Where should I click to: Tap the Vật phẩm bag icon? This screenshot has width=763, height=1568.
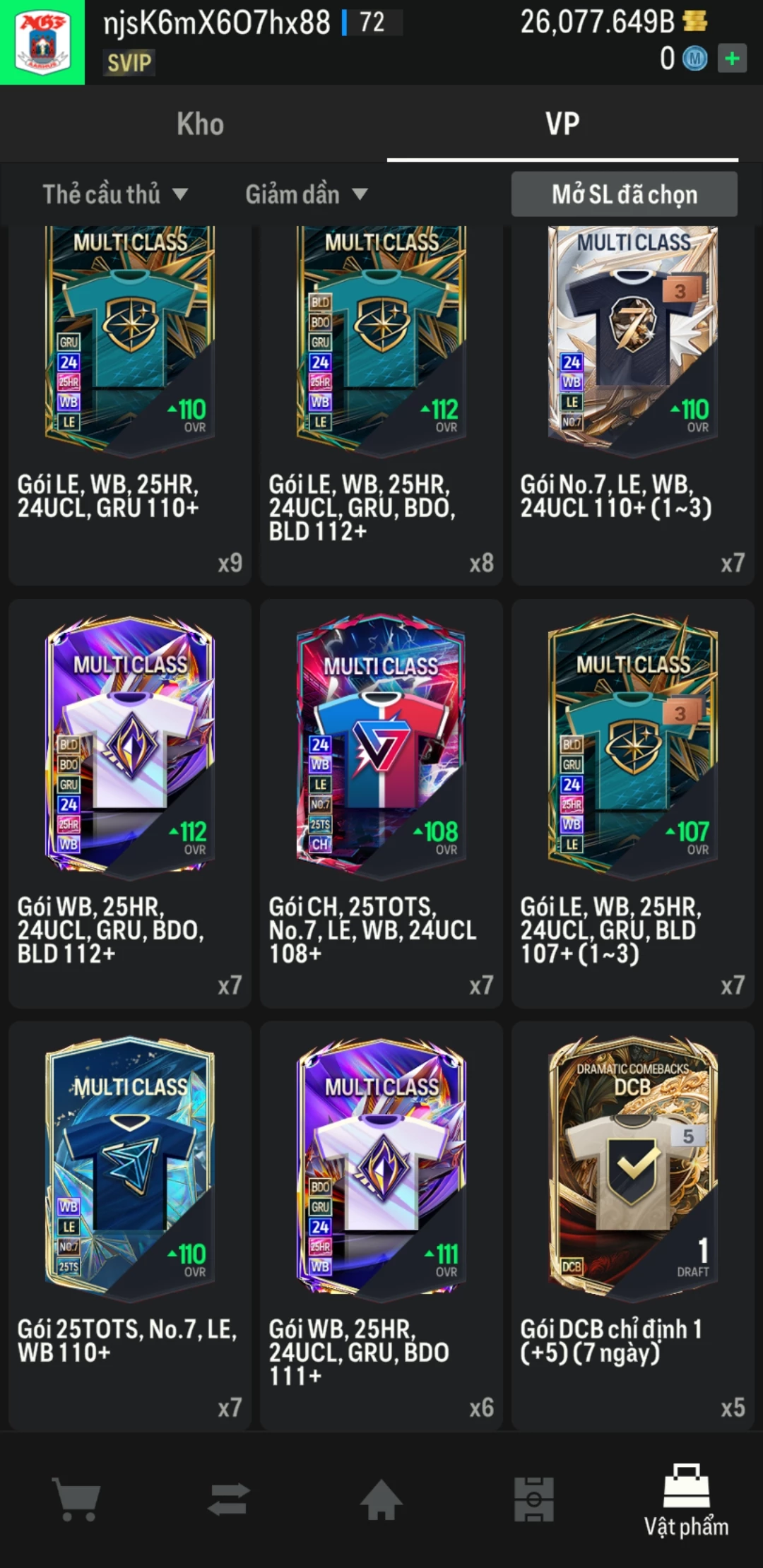(x=686, y=1485)
